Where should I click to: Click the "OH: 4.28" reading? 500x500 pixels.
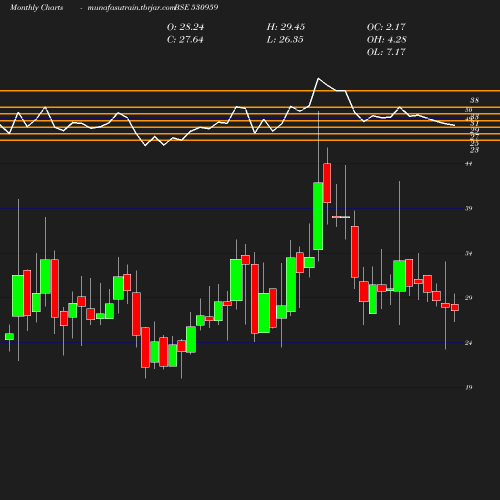coord(386,40)
